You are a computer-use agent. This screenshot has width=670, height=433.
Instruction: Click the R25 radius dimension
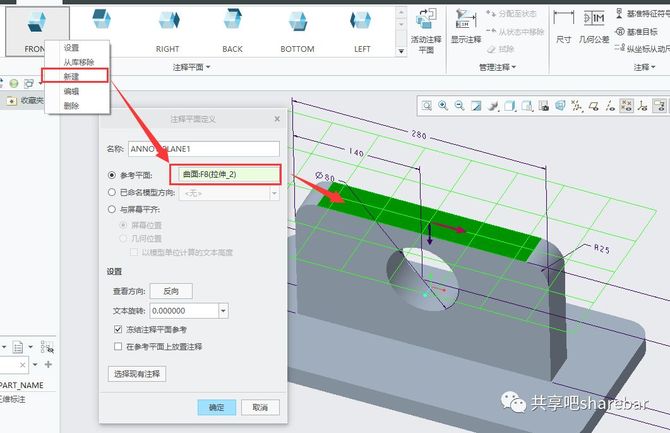click(x=602, y=248)
